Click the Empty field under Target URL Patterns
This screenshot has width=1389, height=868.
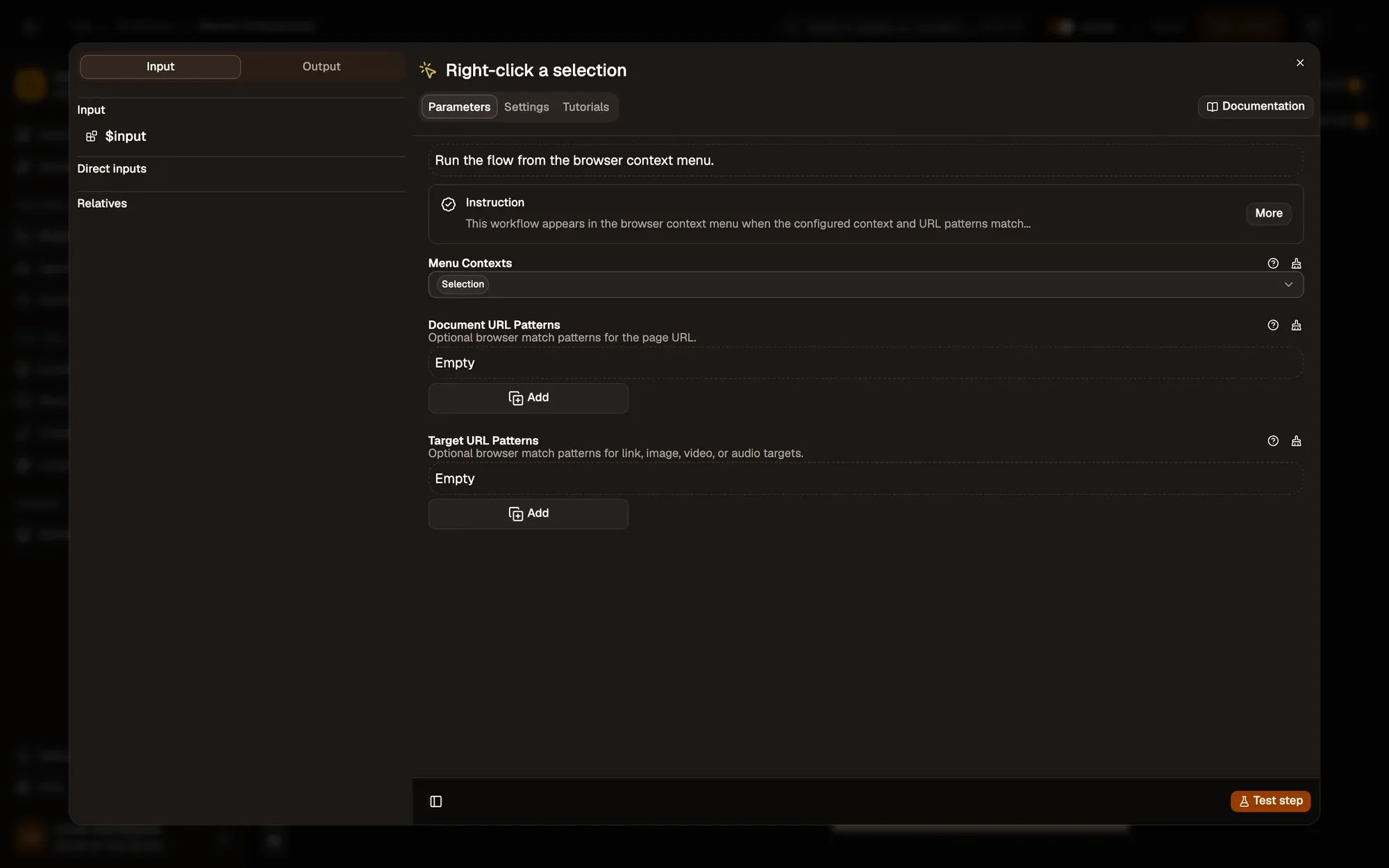[x=865, y=479]
